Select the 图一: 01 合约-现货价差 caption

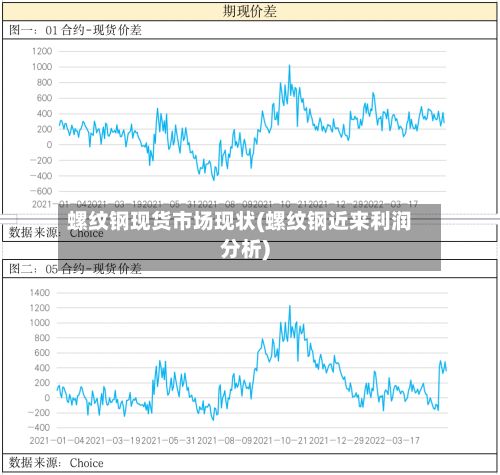[75, 30]
